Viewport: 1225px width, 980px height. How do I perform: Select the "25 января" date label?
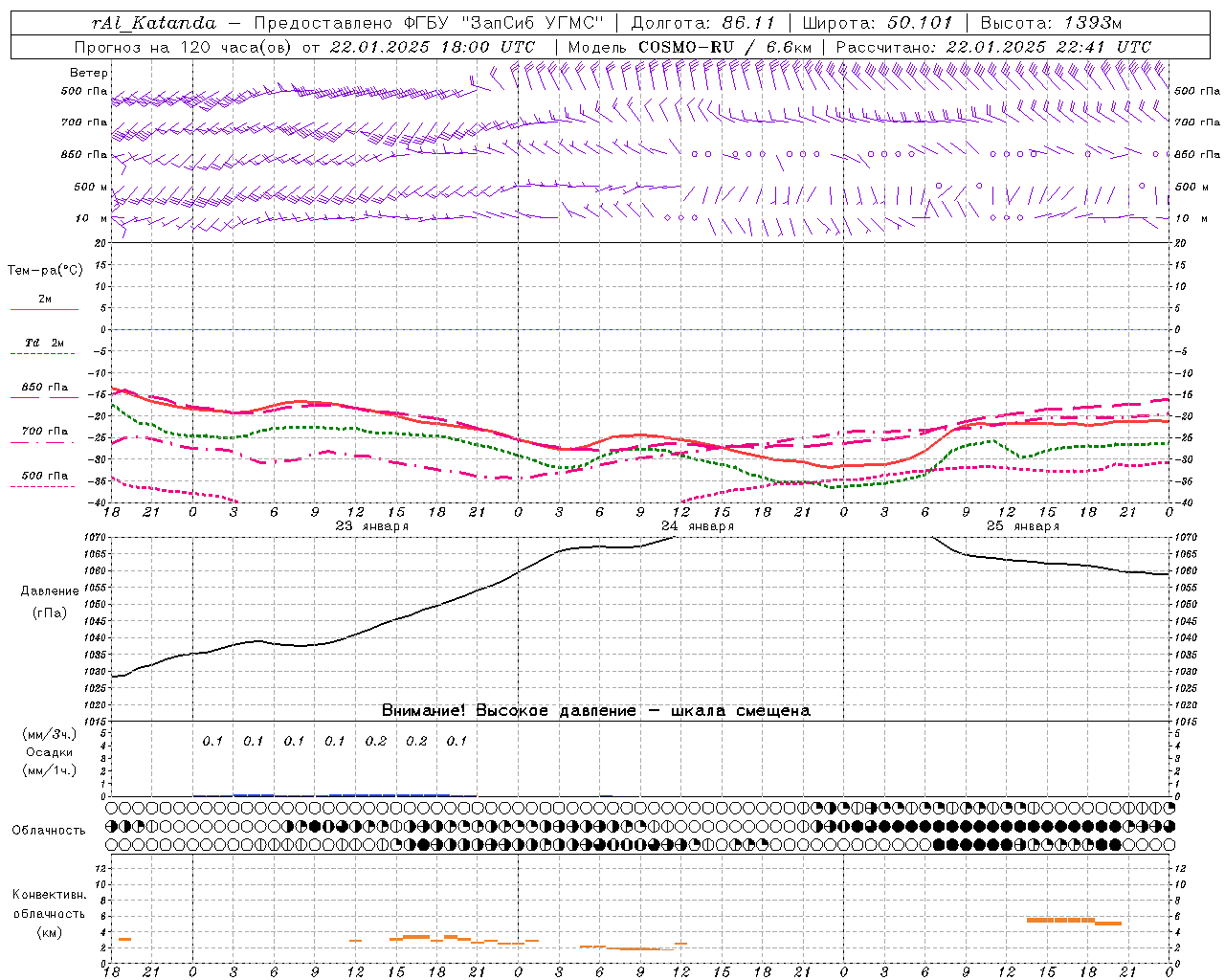[1023, 526]
